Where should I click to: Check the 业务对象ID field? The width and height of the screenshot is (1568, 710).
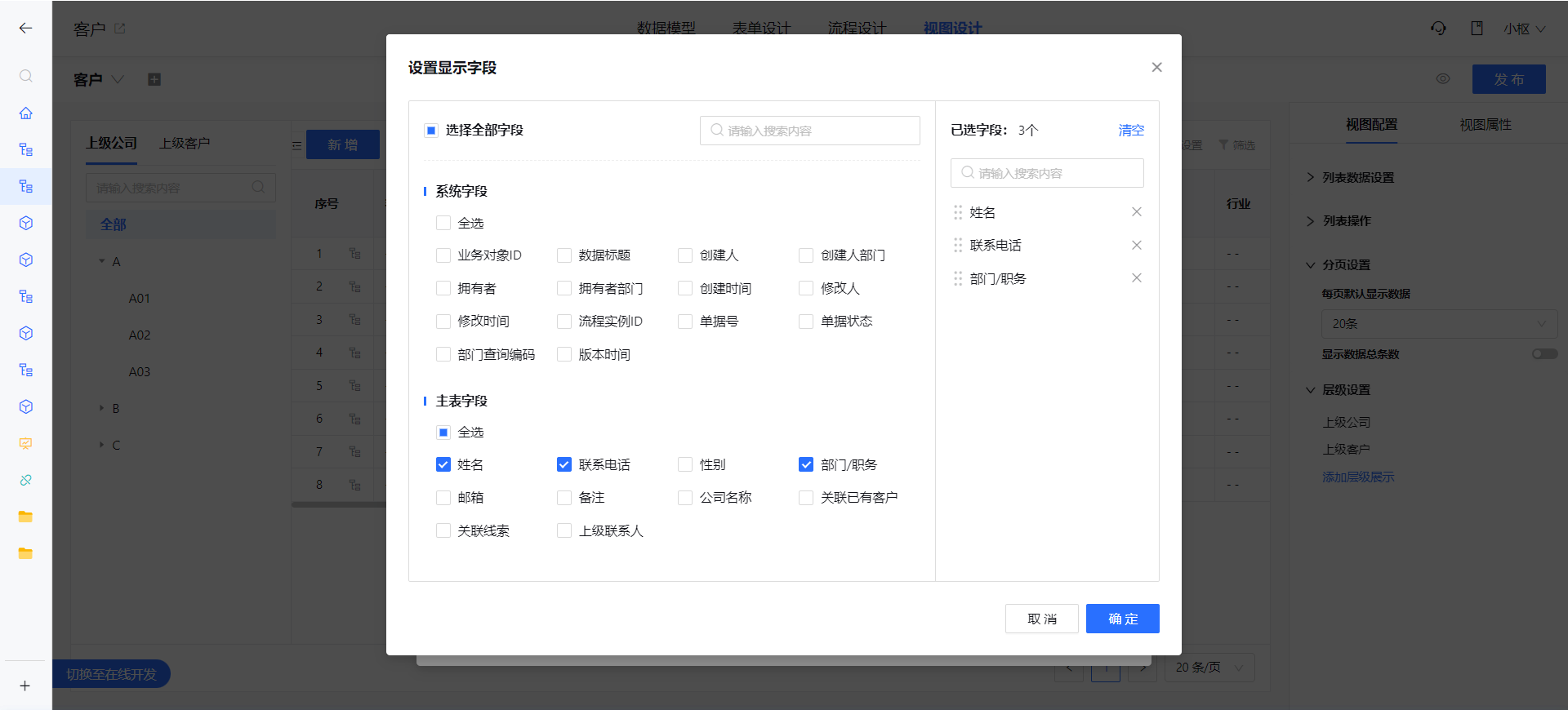click(443, 255)
